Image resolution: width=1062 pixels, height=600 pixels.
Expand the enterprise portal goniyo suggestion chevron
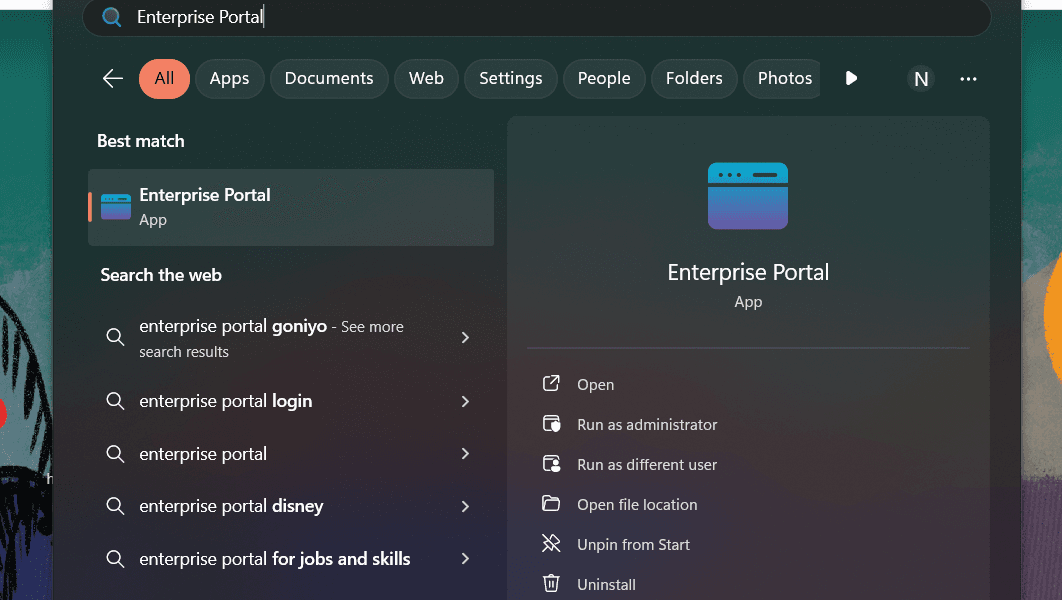465,337
